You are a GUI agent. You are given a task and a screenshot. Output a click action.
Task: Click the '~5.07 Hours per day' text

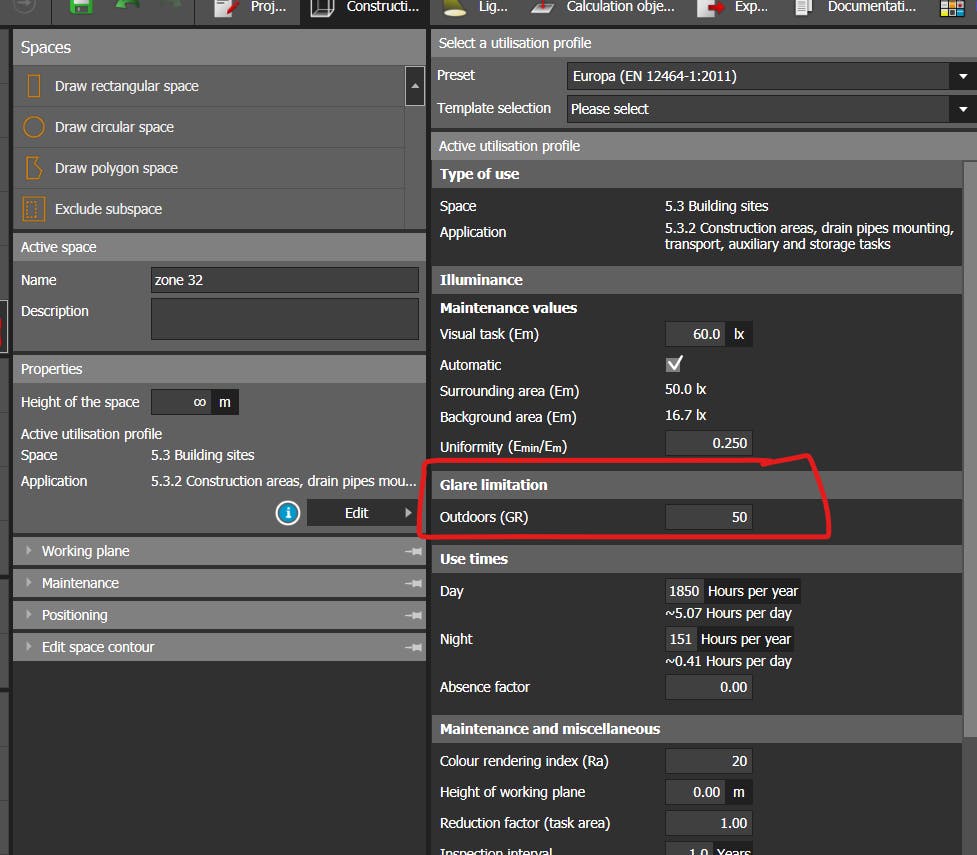(x=728, y=614)
